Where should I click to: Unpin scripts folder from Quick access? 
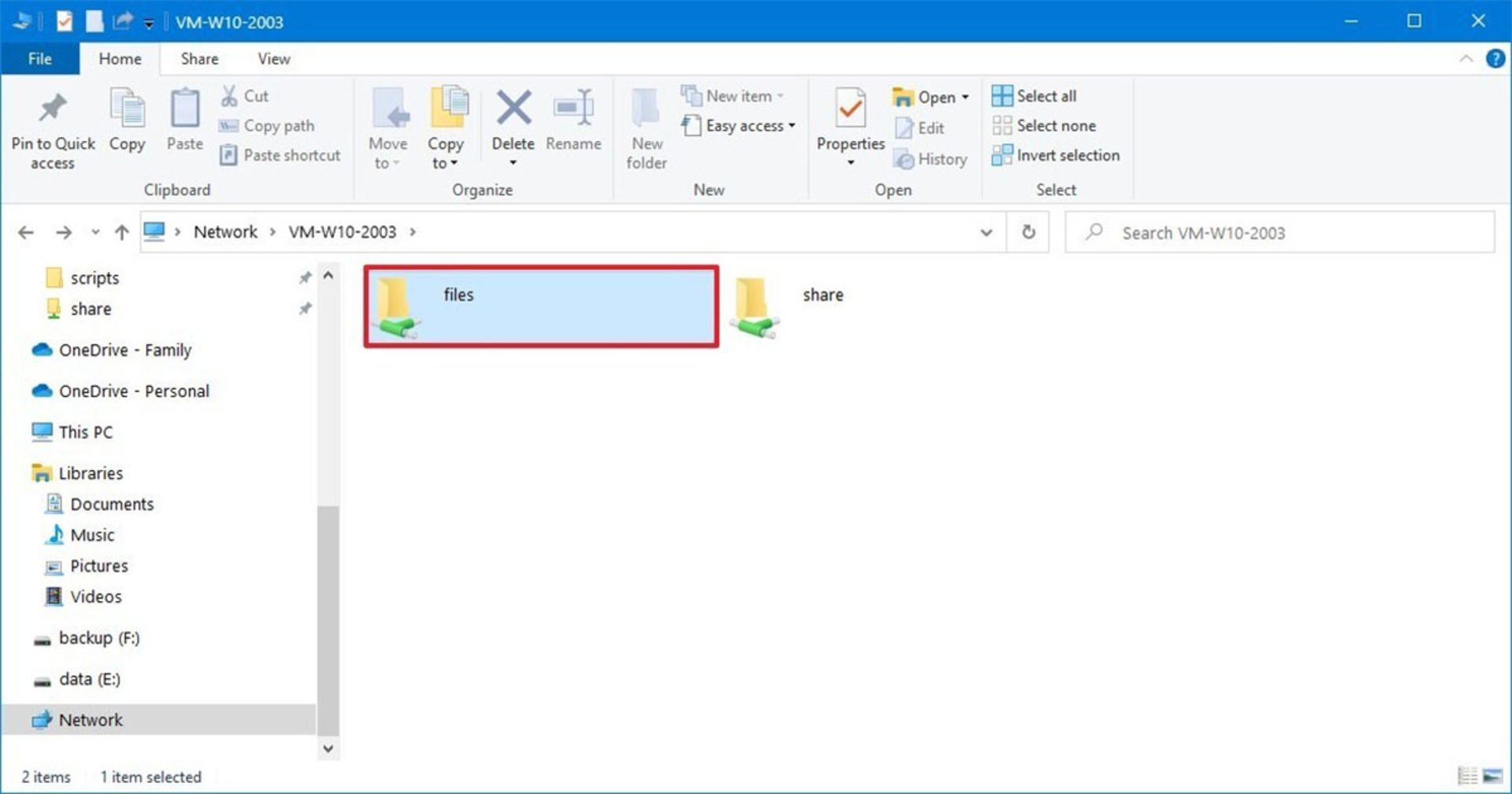click(305, 278)
